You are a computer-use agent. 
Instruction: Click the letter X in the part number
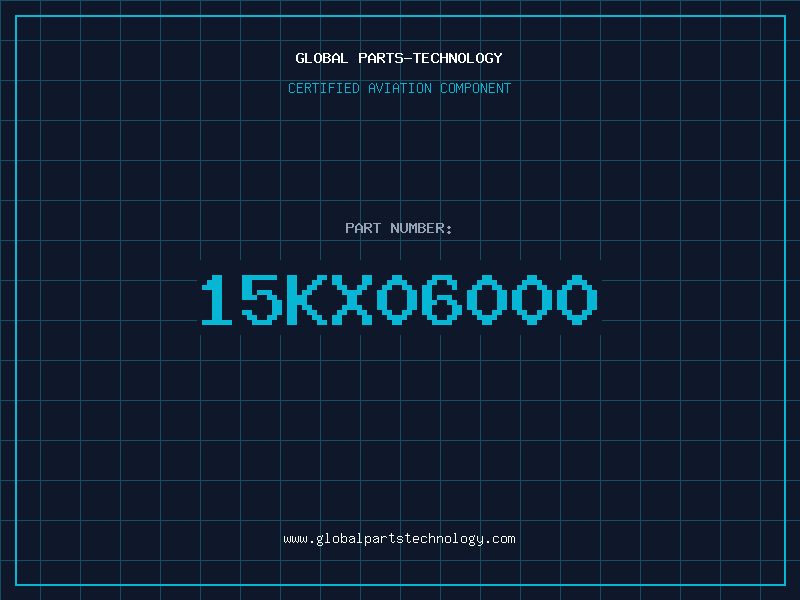tap(352, 299)
